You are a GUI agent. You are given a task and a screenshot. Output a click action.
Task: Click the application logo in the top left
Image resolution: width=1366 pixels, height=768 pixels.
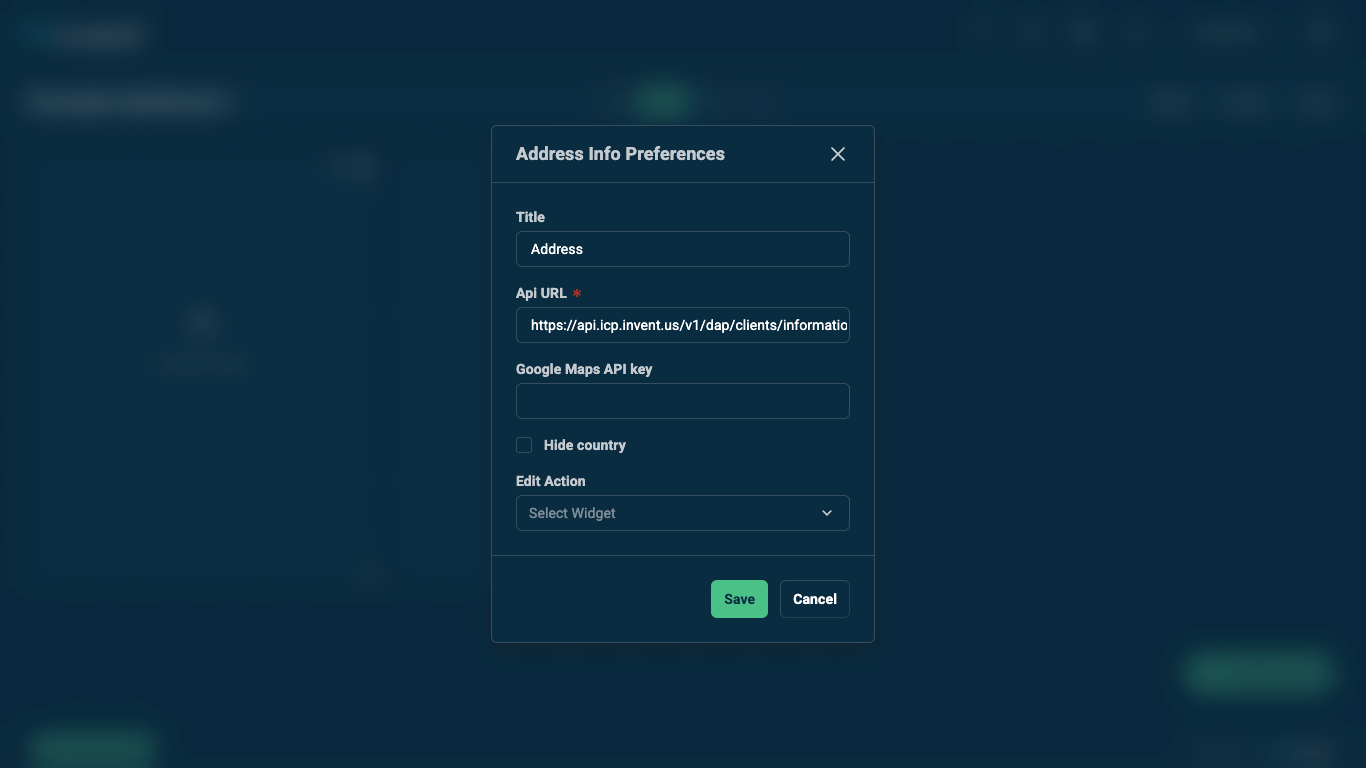coord(80,34)
